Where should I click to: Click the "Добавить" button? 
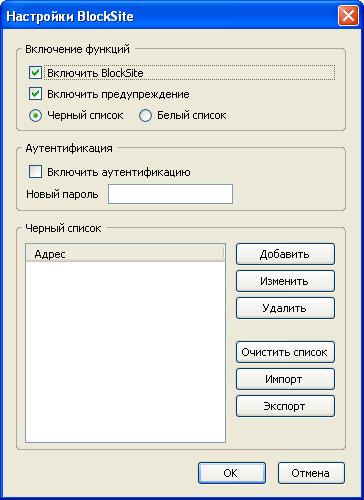tap(285, 254)
